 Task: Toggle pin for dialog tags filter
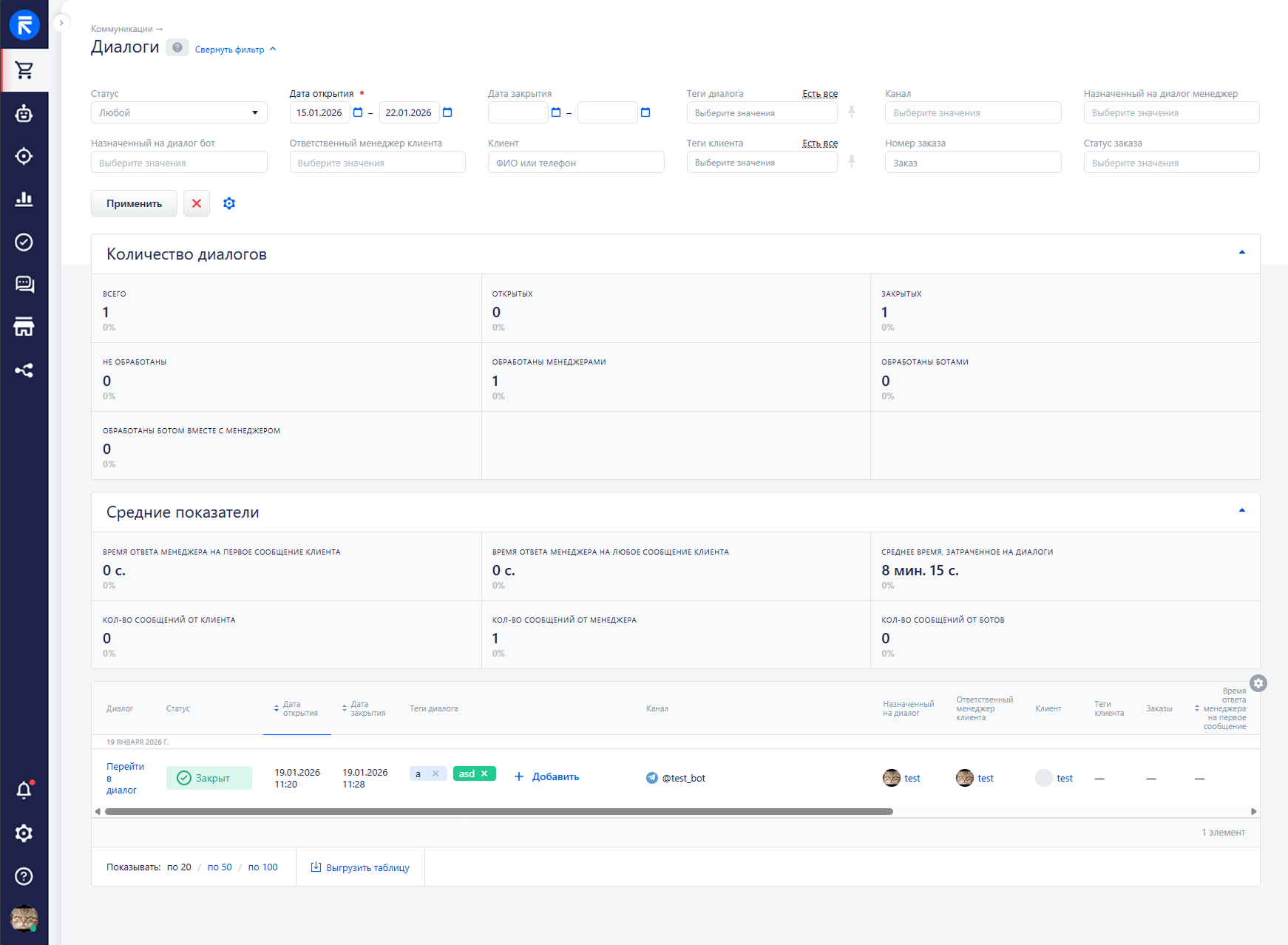pyautogui.click(x=852, y=112)
